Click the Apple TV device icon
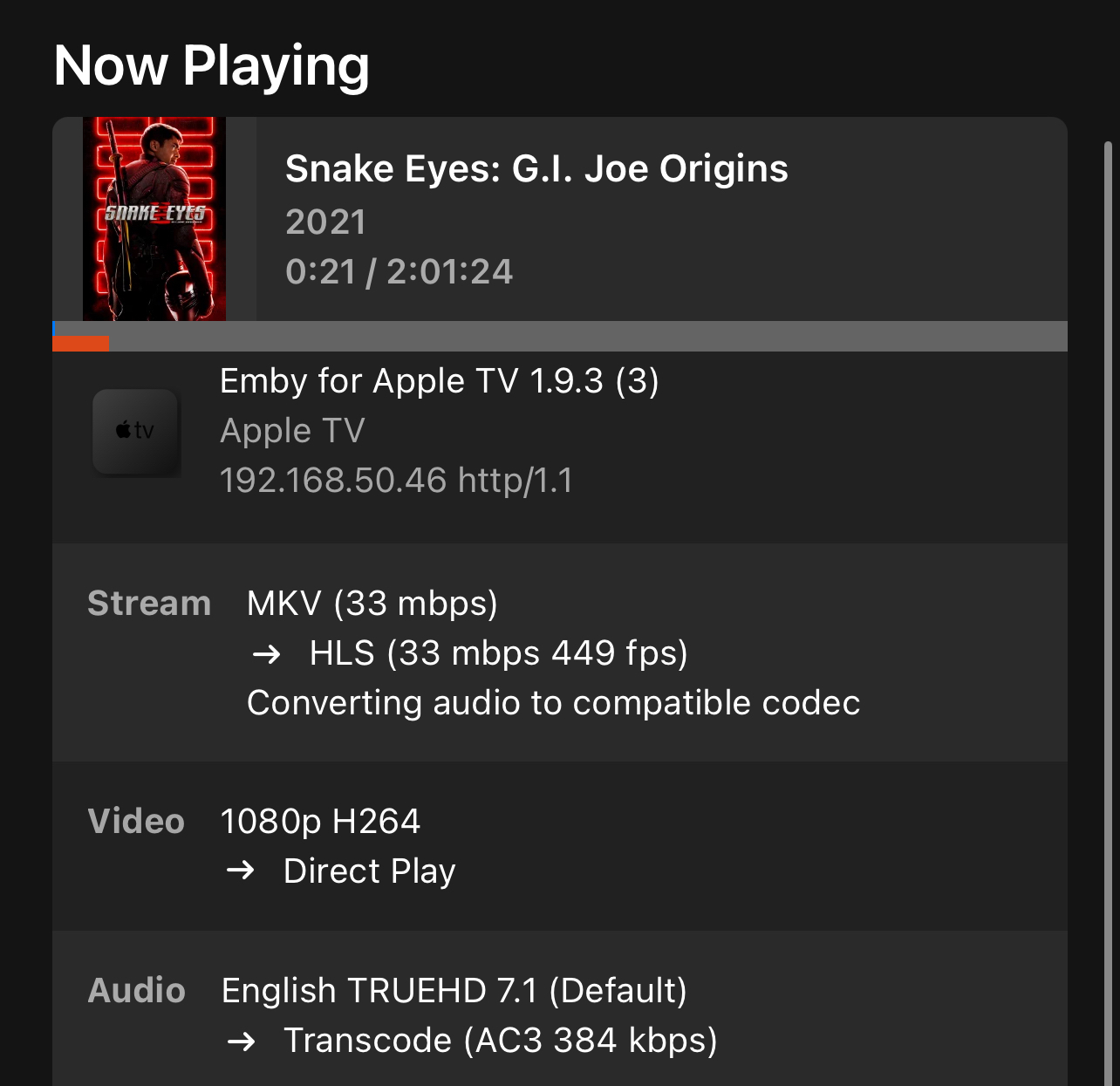The image size is (1120, 1086). pos(136,432)
